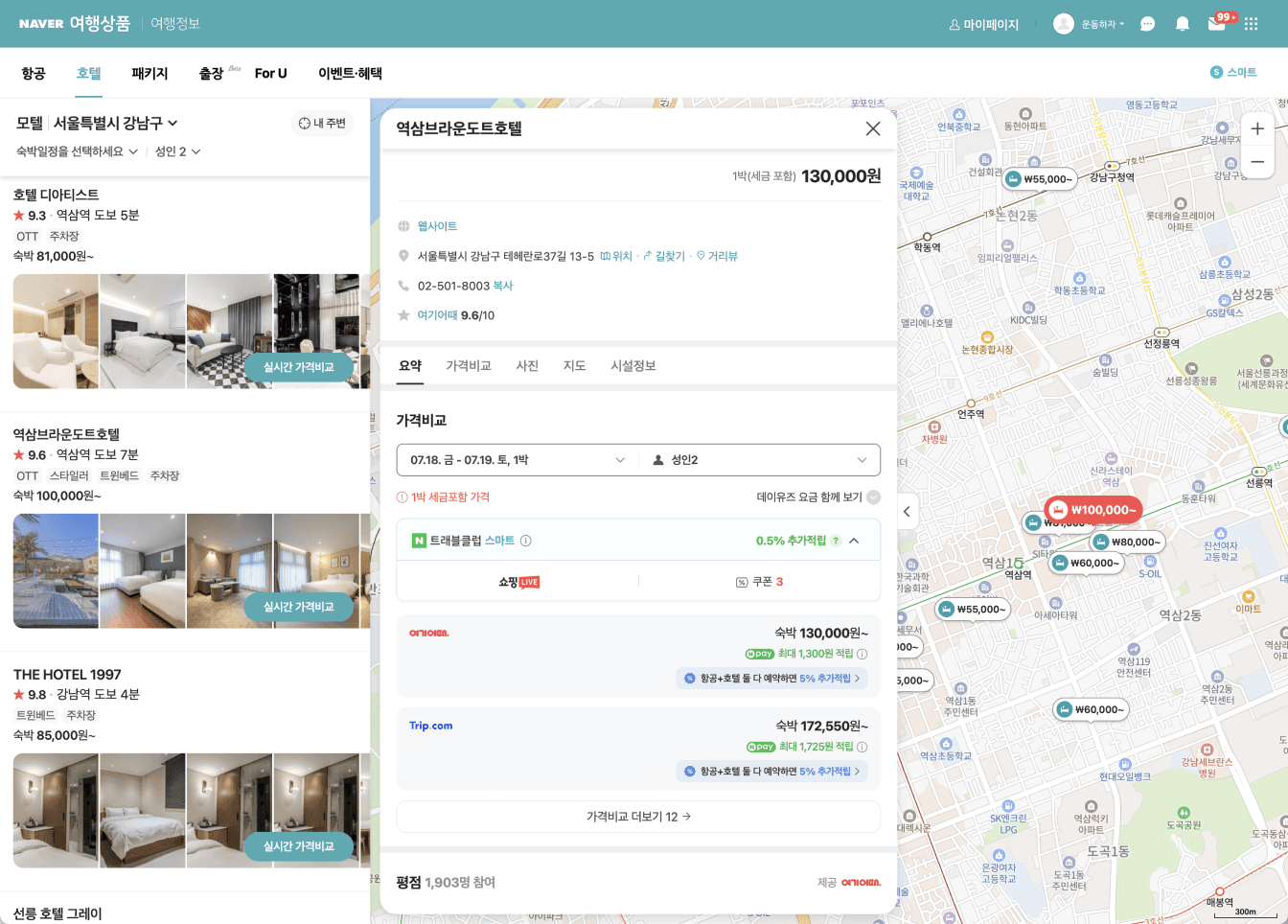The image size is (1288, 924).
Task: Open the 선릉 호텔 그레이 listing title
Action: pos(57,913)
